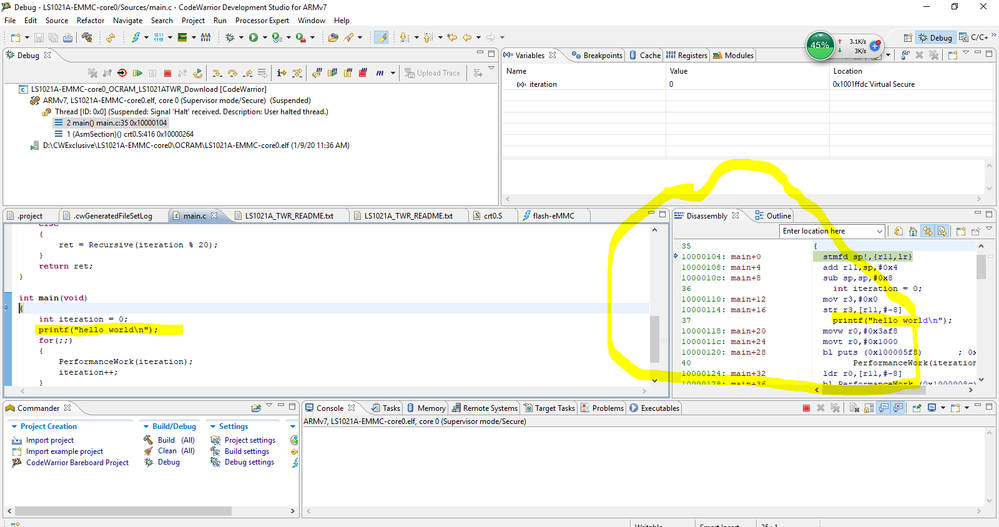Image resolution: width=999 pixels, height=527 pixels.
Task: Click Step Over in Debug toolbar
Action: click(232, 73)
